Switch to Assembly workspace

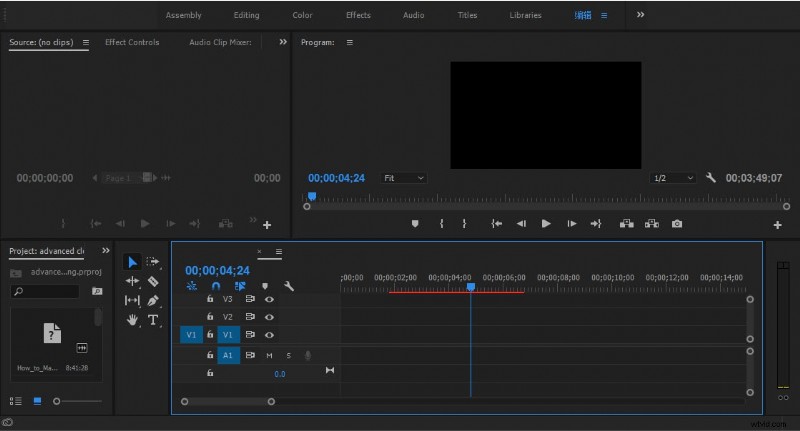tap(184, 15)
